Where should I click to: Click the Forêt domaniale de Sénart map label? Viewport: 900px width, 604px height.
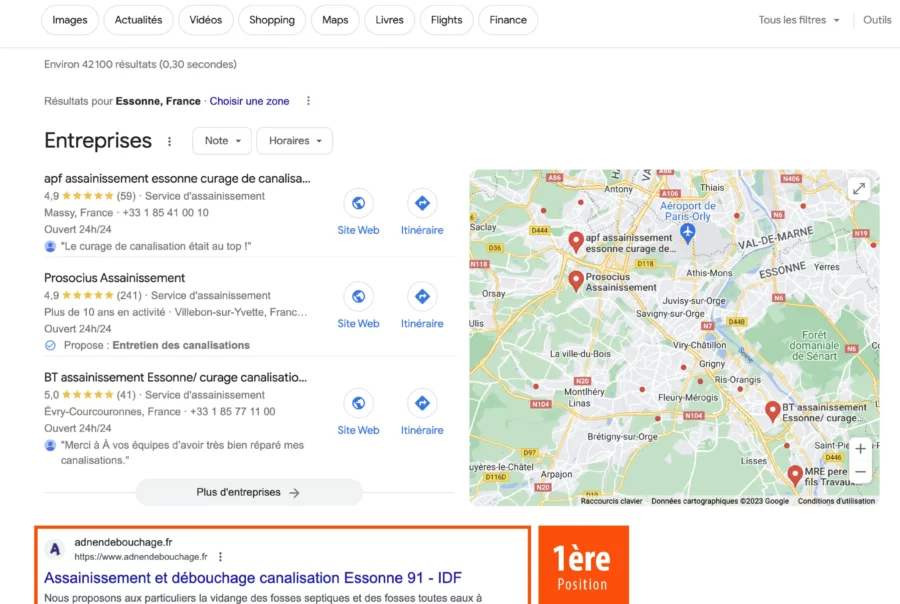coord(814,345)
